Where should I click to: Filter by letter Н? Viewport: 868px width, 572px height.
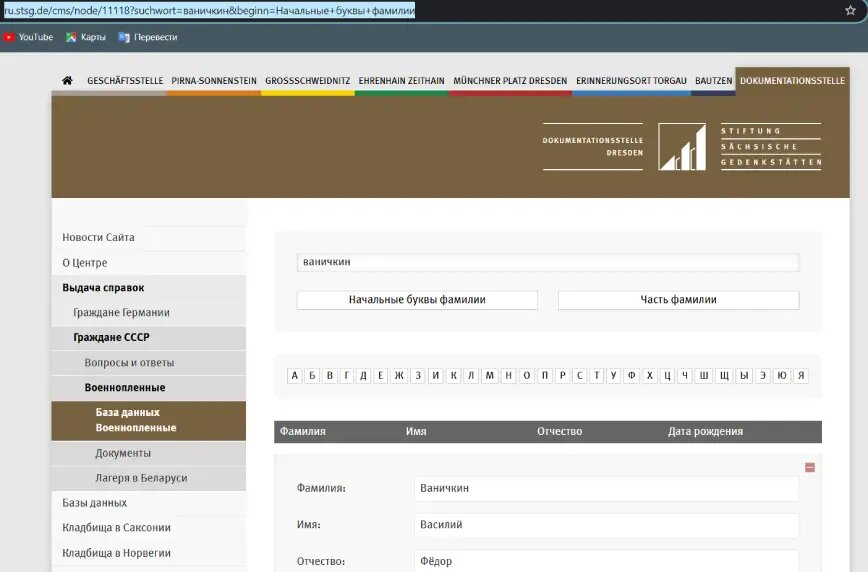pyautogui.click(x=508, y=376)
